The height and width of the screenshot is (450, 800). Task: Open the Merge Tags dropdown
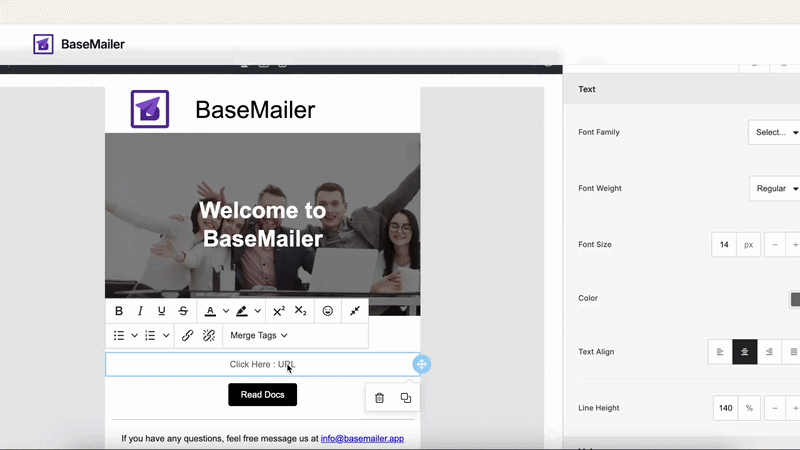click(259, 335)
